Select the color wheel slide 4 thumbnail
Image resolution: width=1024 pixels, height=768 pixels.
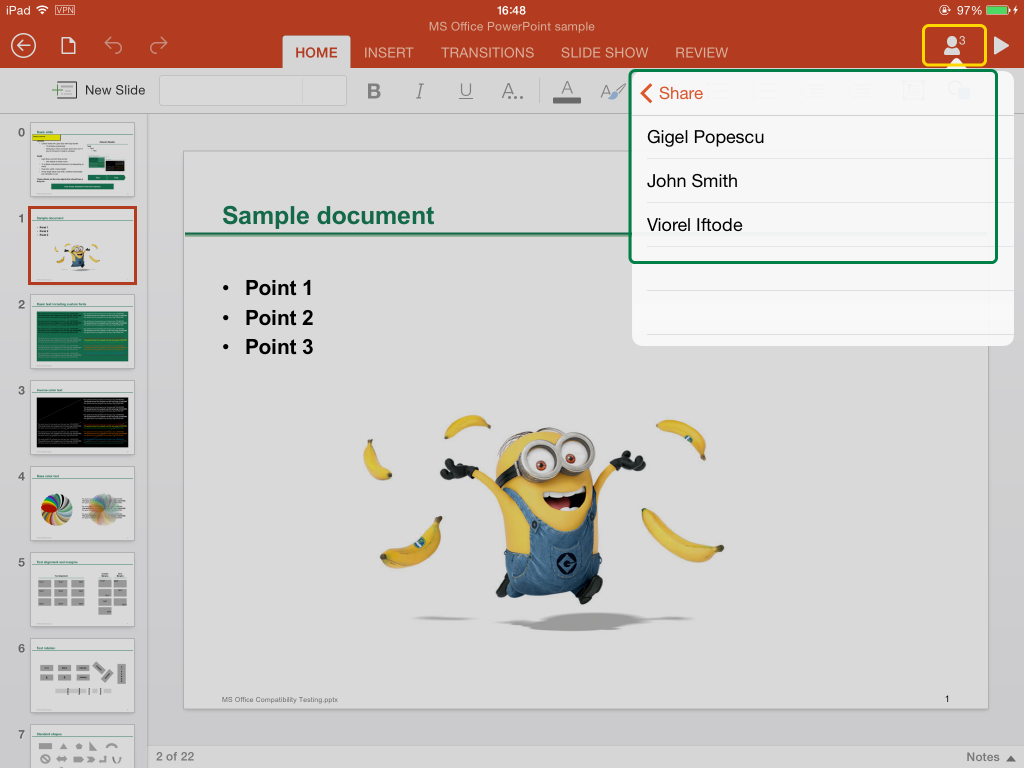coord(82,504)
